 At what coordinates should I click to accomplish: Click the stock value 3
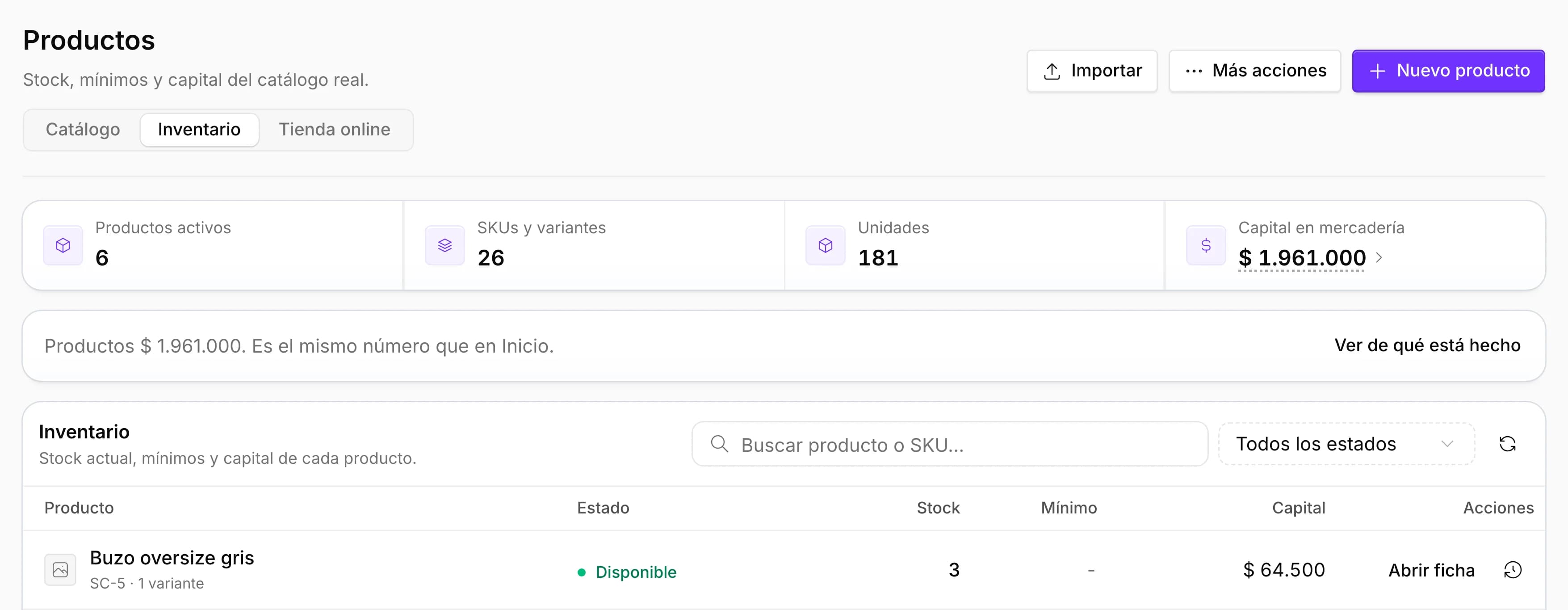click(x=954, y=570)
